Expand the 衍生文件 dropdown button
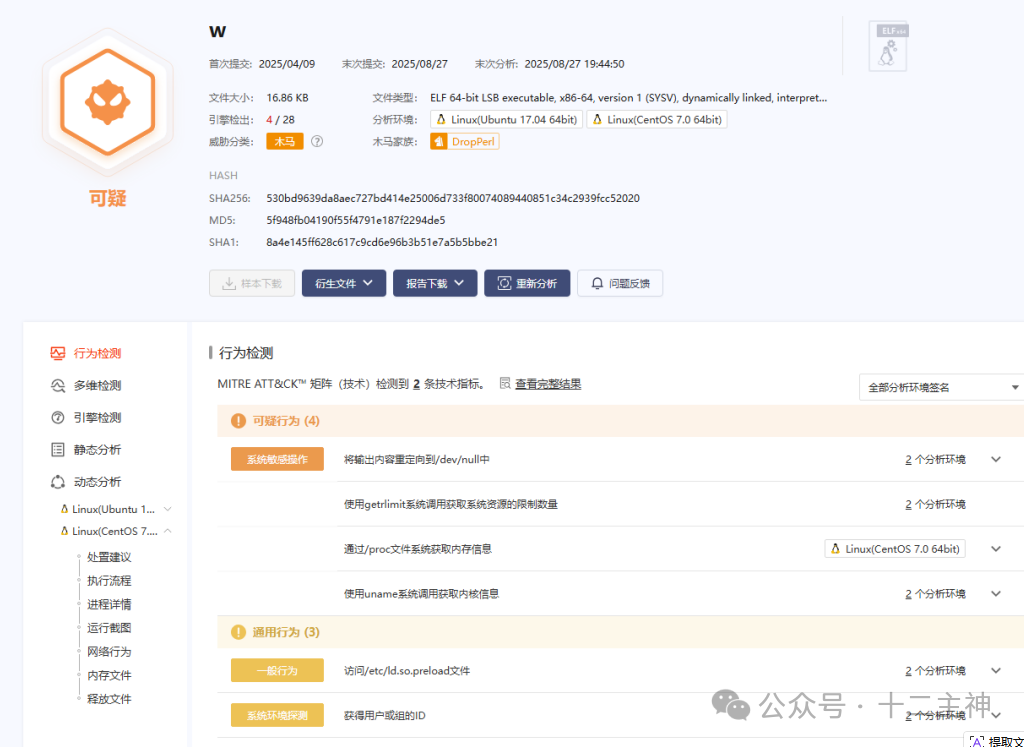This screenshot has width=1024, height=747. point(343,283)
